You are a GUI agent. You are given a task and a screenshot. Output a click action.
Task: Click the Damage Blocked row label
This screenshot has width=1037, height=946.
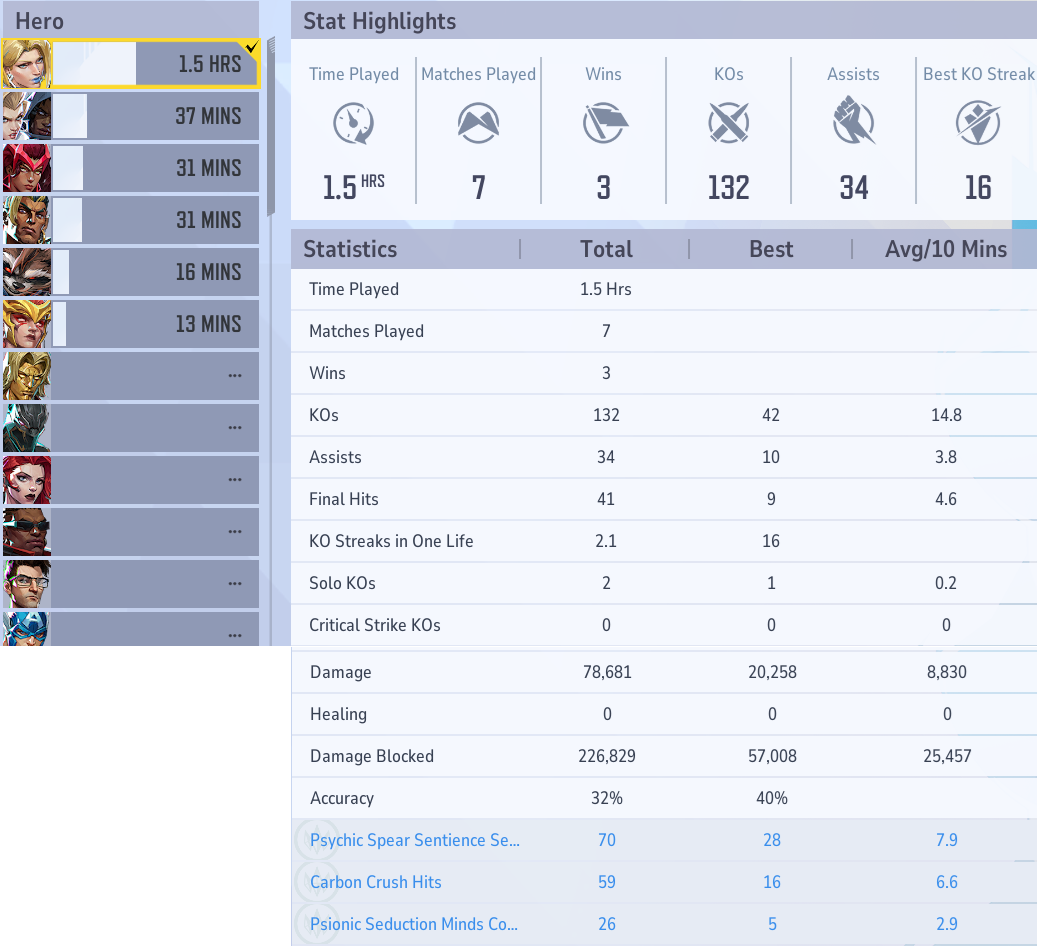coord(372,756)
